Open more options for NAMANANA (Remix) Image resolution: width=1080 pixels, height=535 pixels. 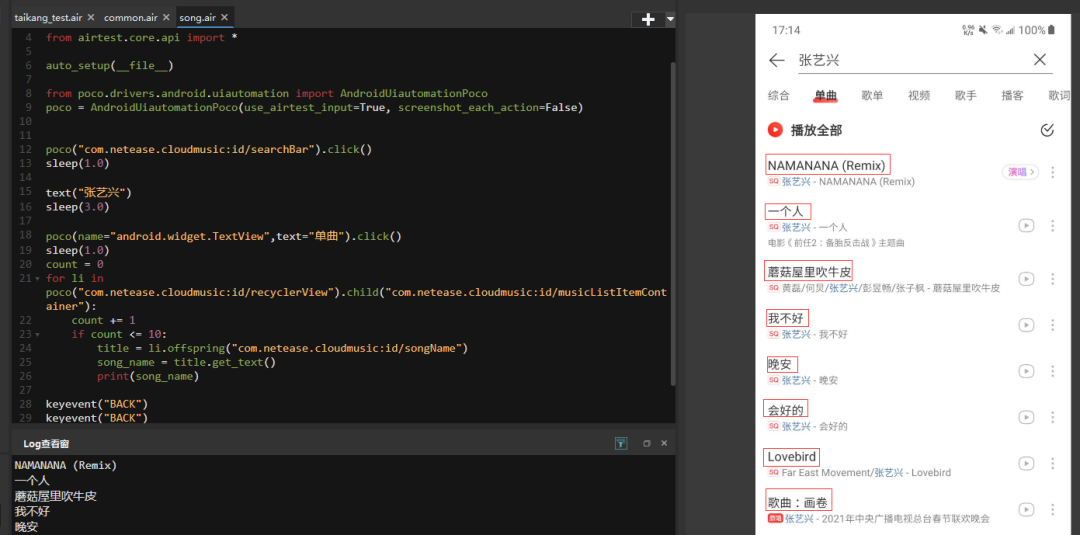pos(1052,172)
